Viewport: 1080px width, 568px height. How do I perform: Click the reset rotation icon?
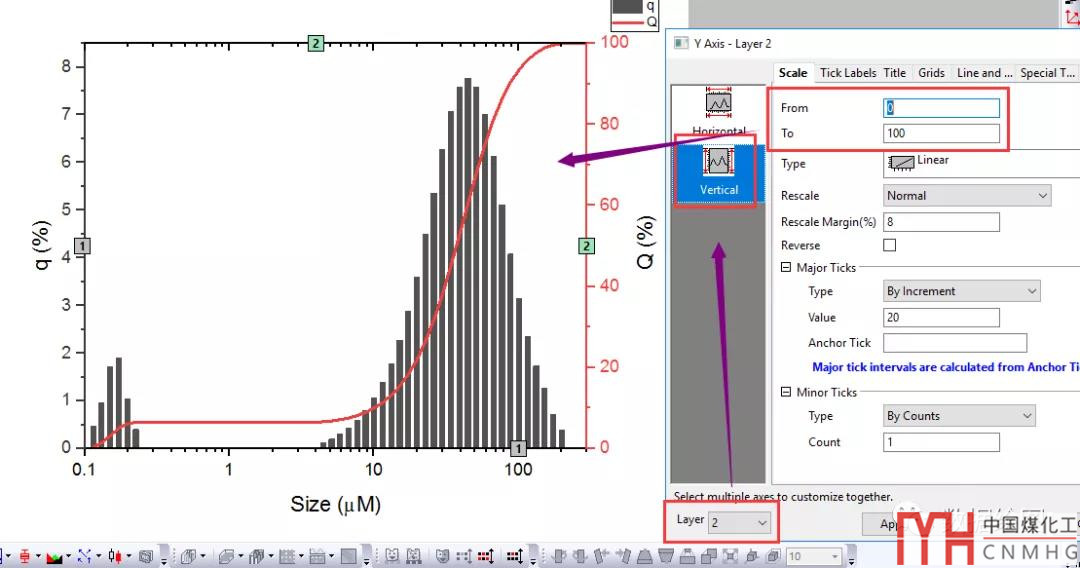point(752,556)
